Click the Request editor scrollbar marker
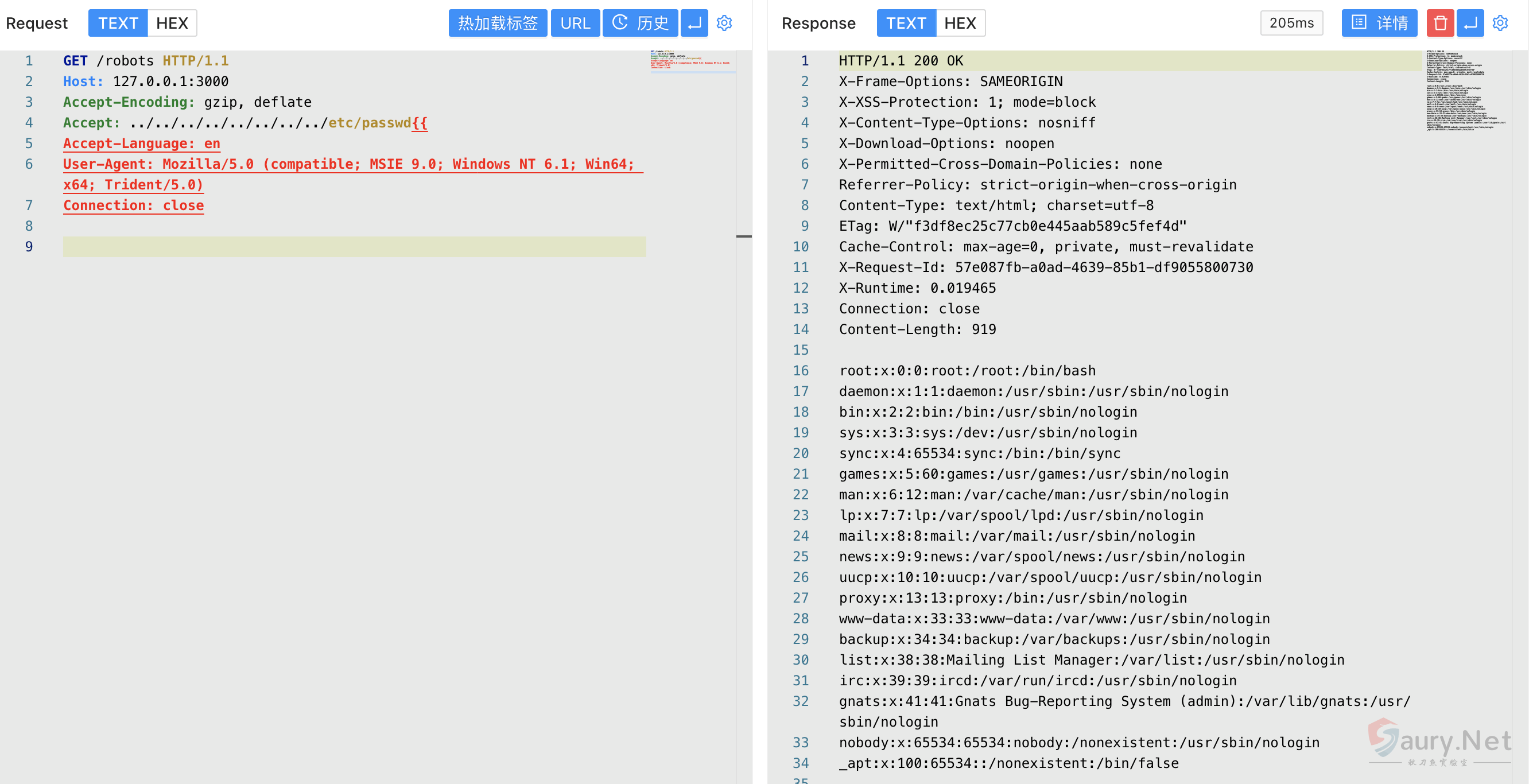Viewport: 1529px width, 784px height. tap(744, 236)
